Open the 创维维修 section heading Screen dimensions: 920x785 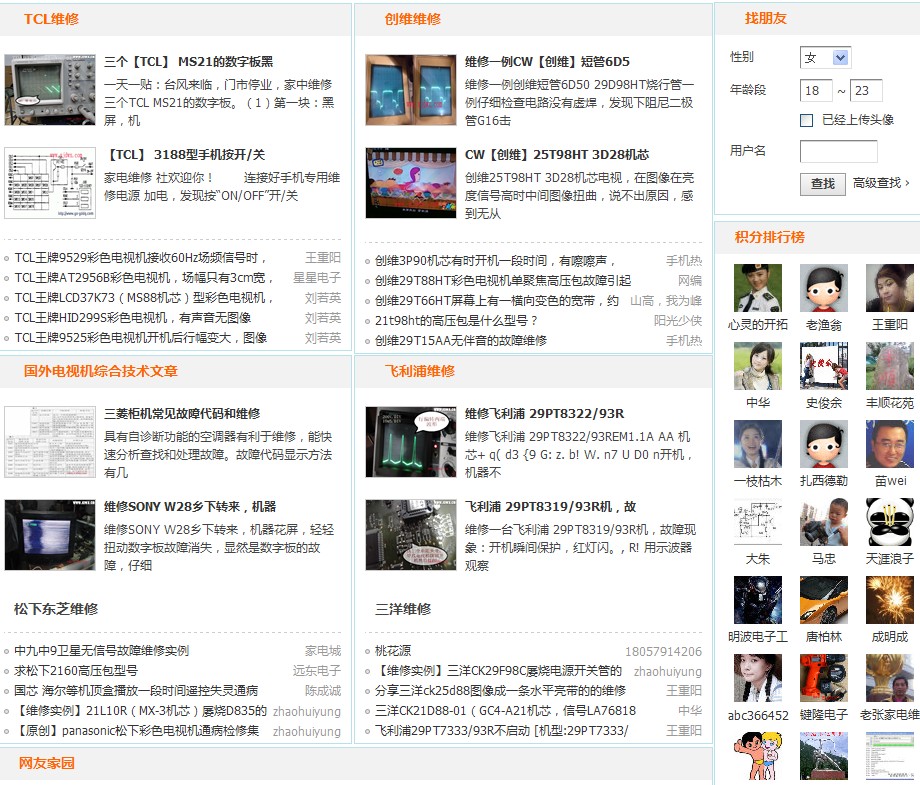click(x=412, y=19)
